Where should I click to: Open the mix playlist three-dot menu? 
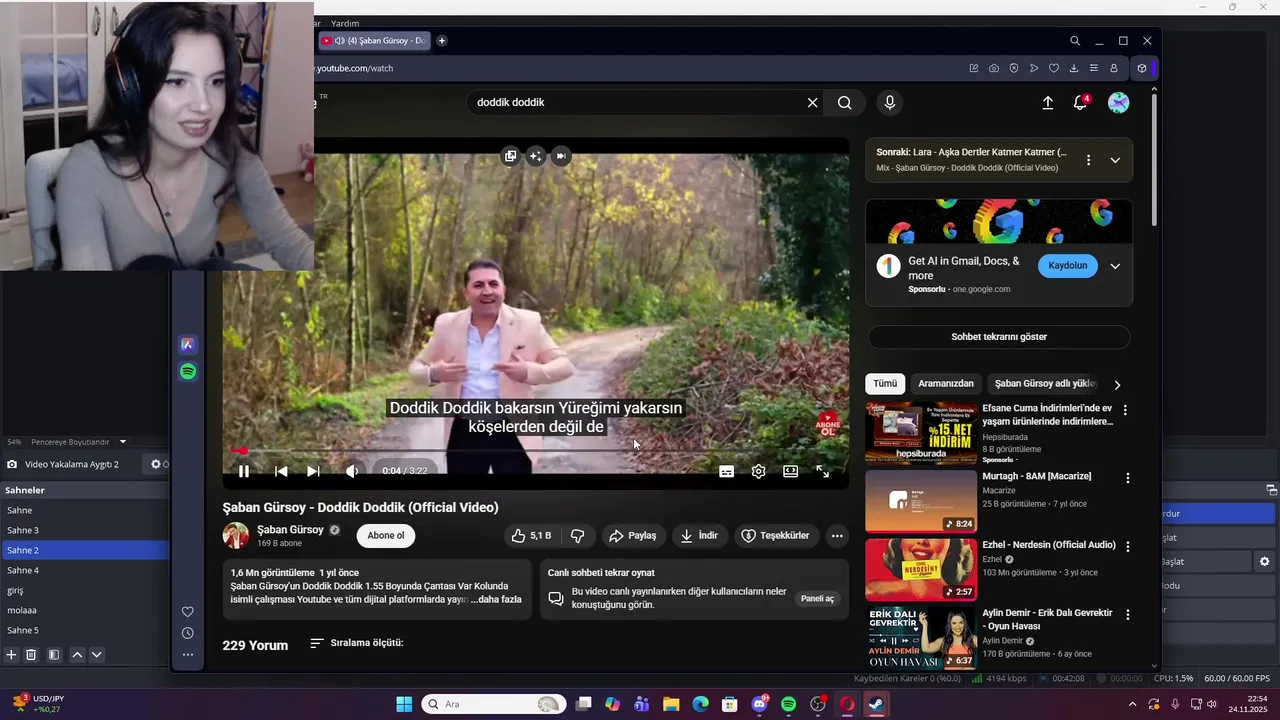(x=1088, y=160)
